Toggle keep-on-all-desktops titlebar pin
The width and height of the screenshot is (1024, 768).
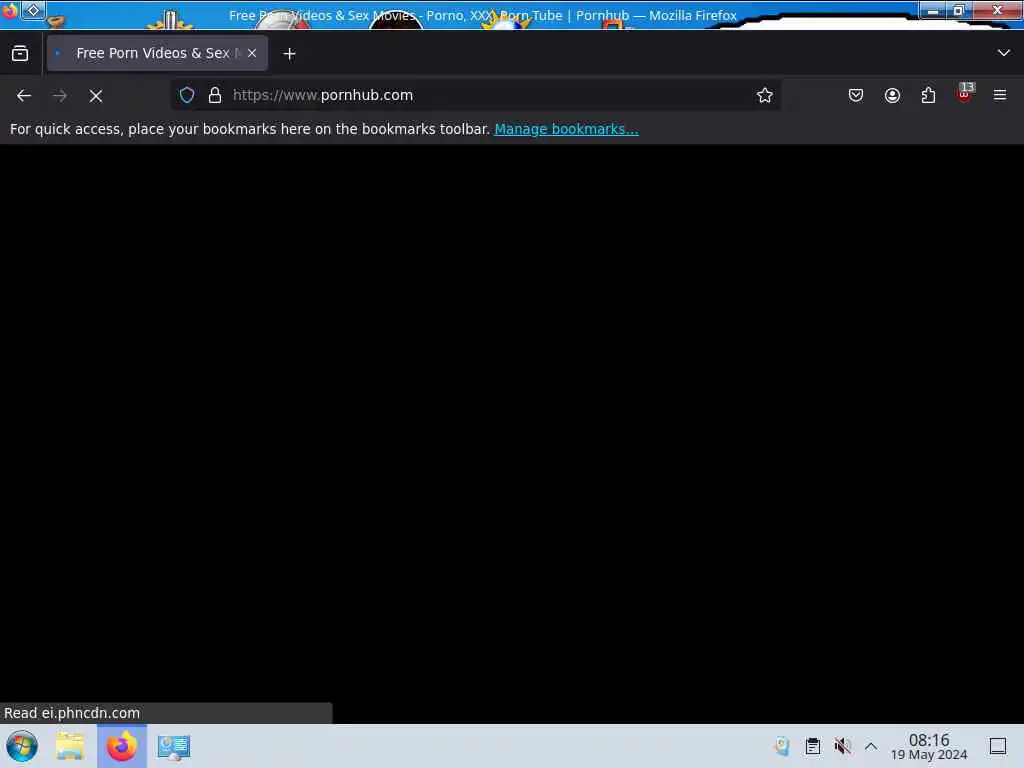coord(33,10)
